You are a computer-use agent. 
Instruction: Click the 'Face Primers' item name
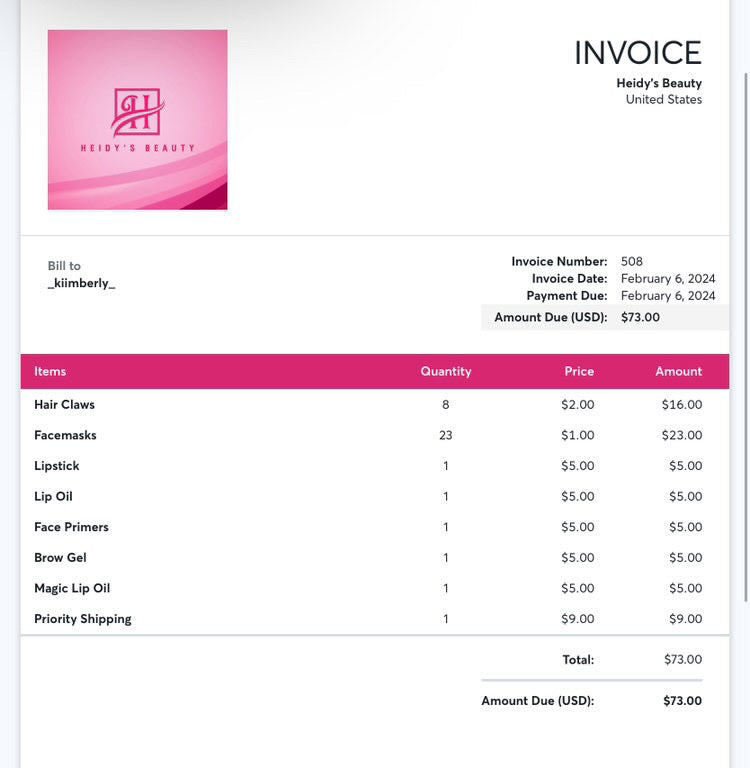coord(72,527)
